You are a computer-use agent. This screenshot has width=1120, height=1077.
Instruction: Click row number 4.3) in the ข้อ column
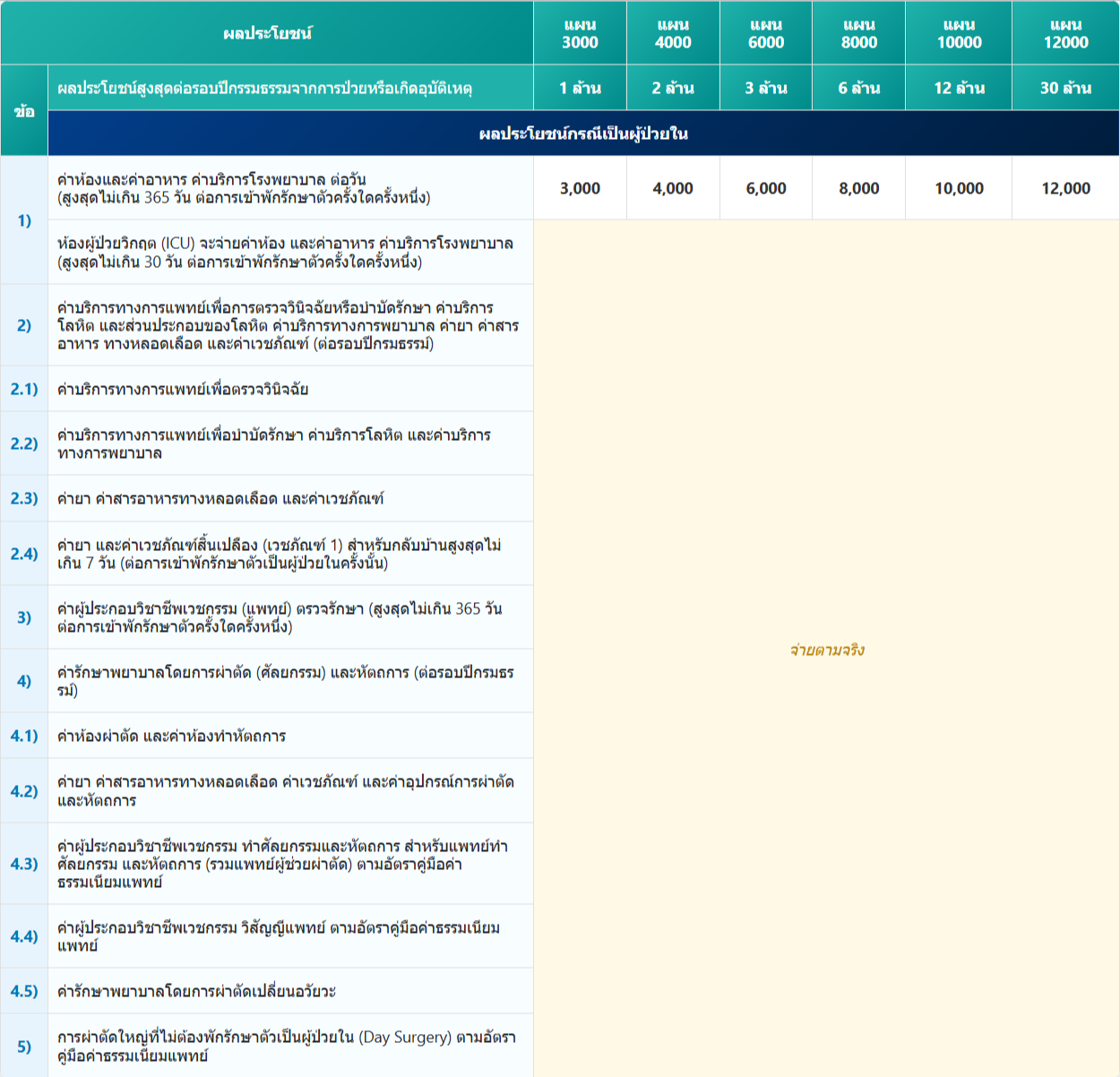24,864
